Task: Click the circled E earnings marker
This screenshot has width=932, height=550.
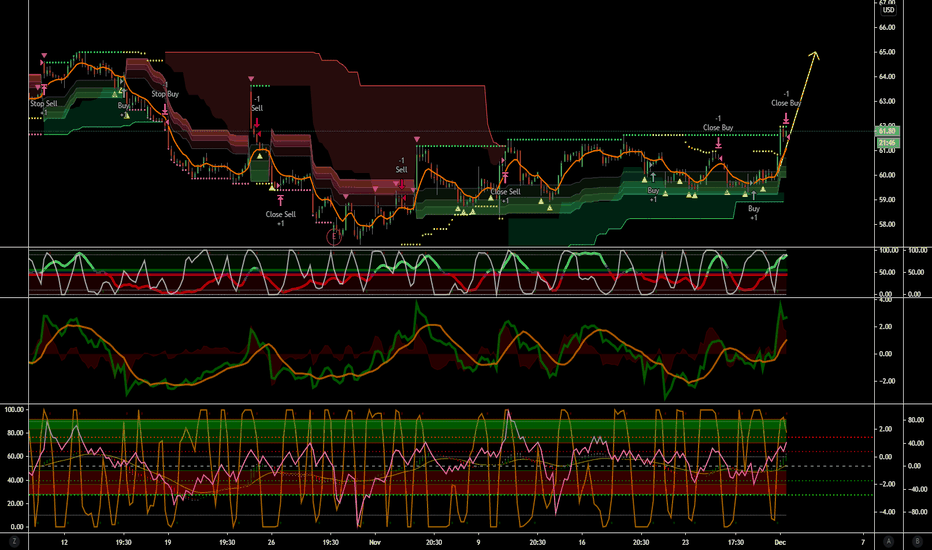Action: pyautogui.click(x=334, y=237)
